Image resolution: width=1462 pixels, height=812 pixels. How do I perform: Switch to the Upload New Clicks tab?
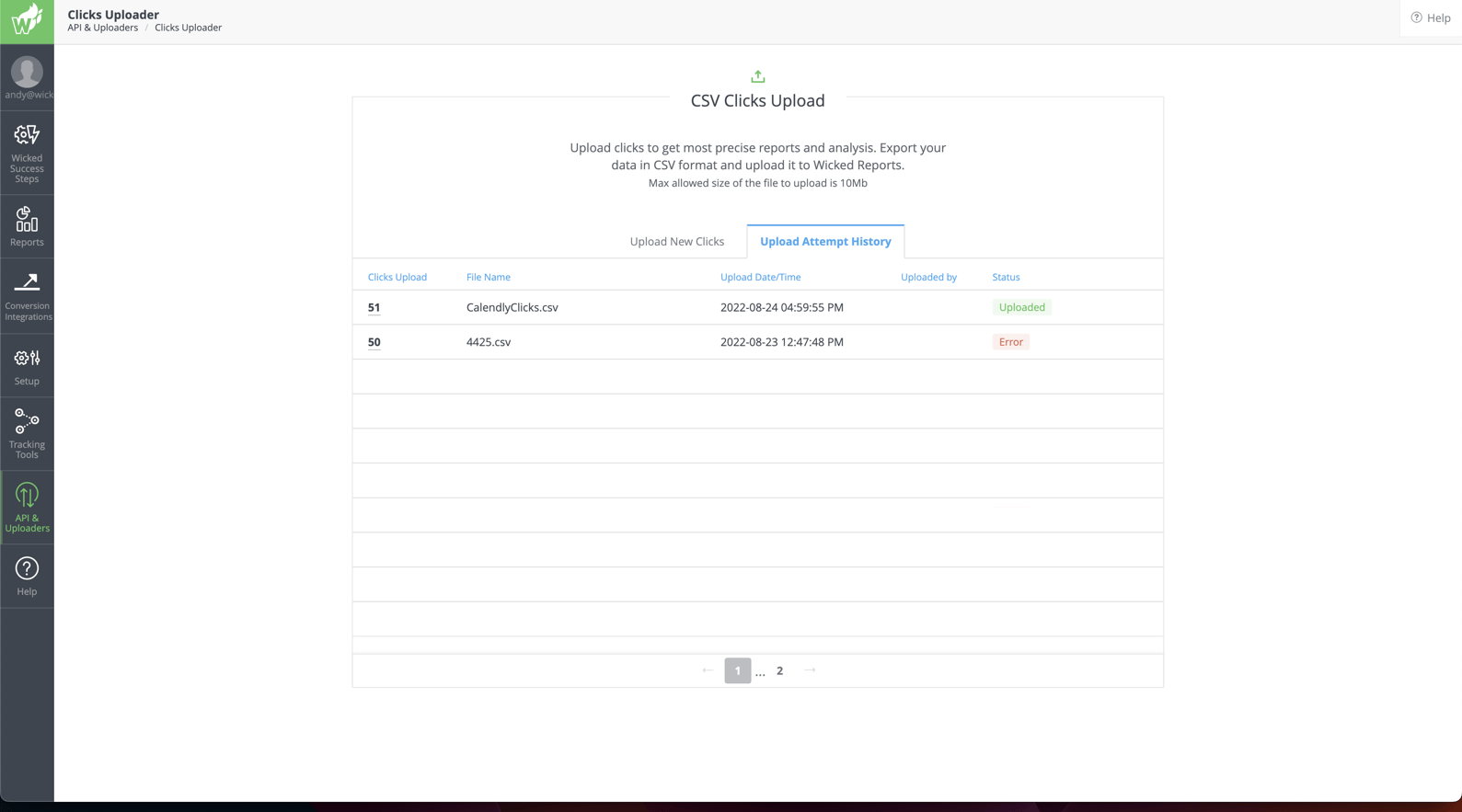pyautogui.click(x=677, y=241)
